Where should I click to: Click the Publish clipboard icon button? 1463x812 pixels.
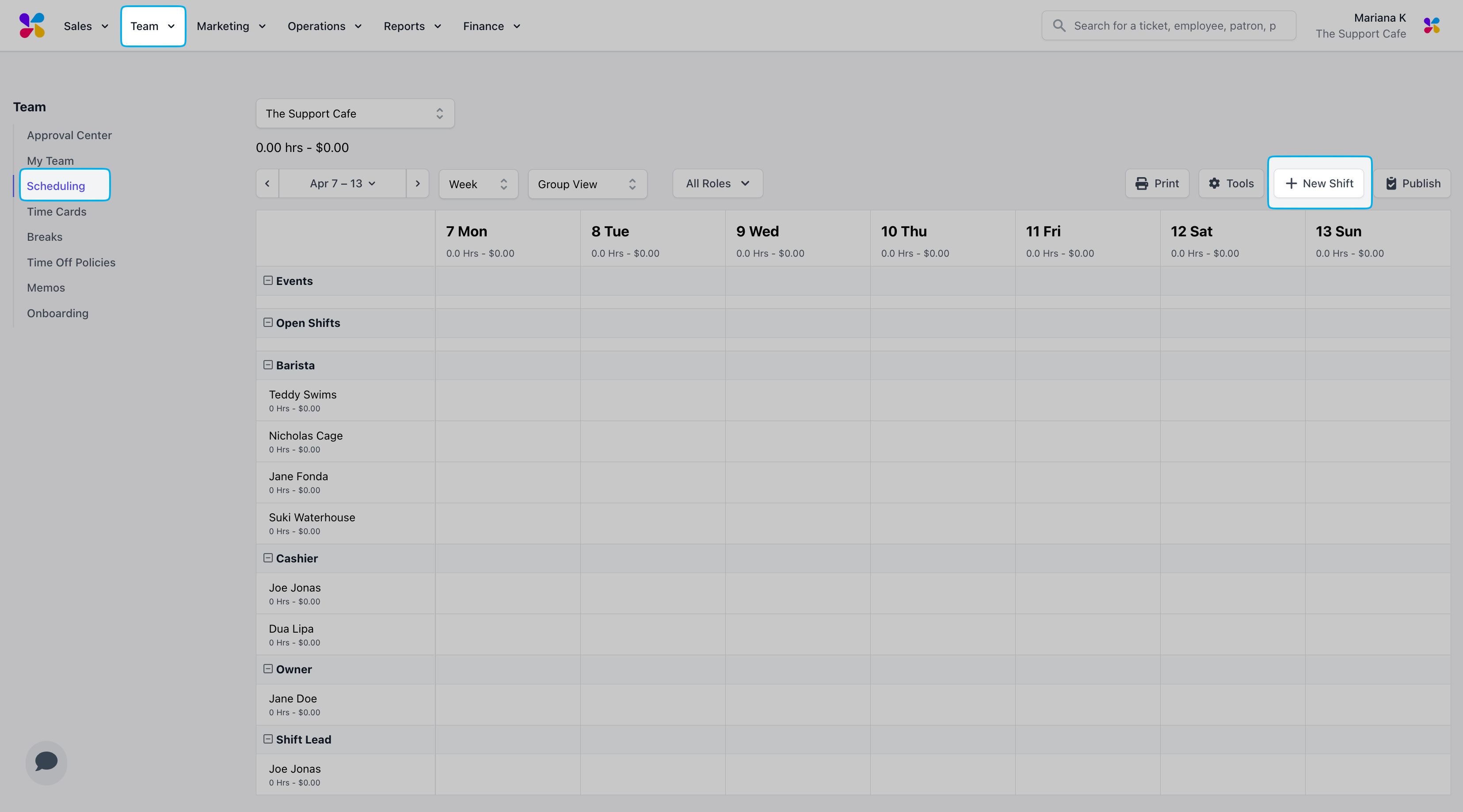(1413, 183)
